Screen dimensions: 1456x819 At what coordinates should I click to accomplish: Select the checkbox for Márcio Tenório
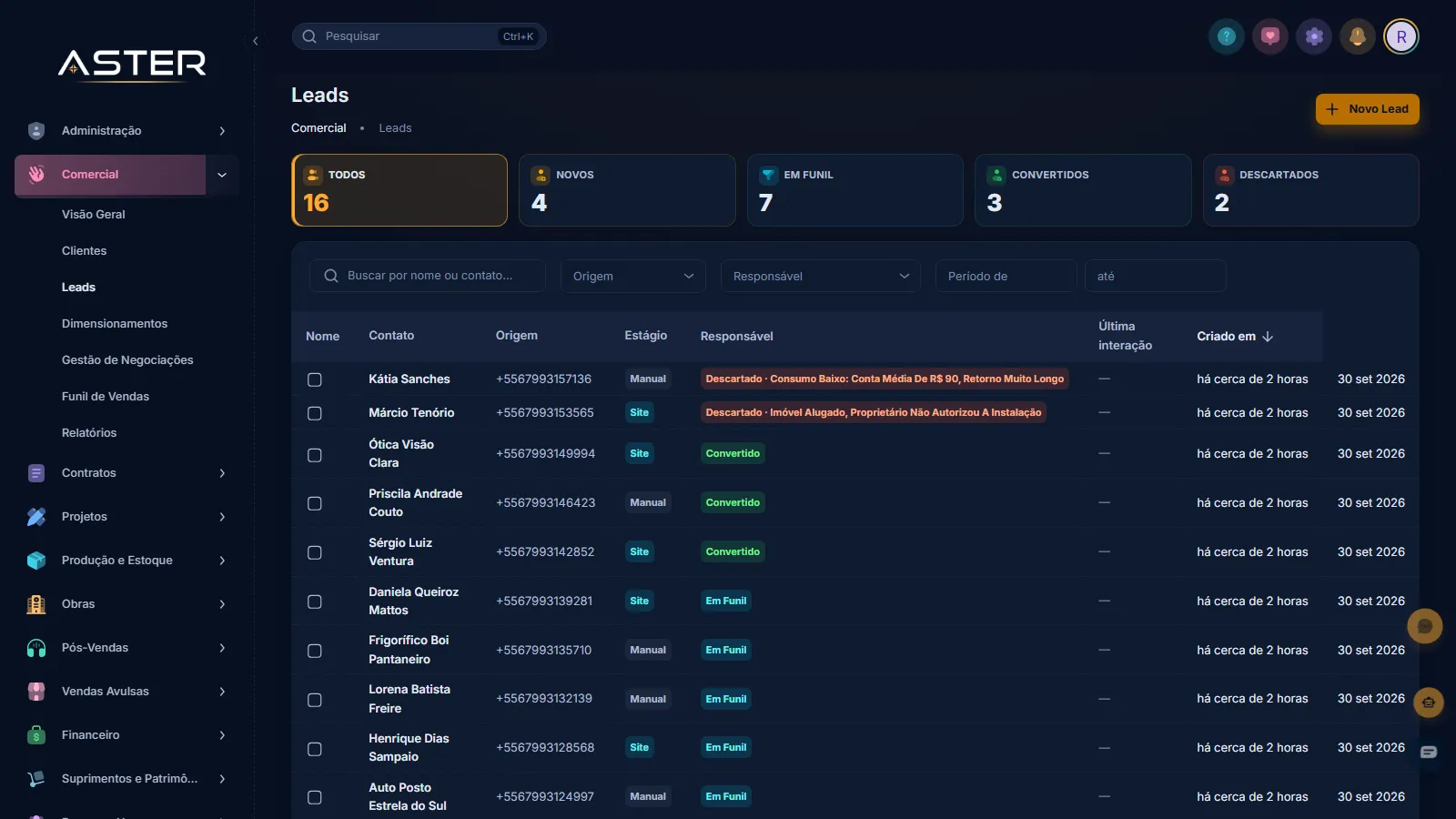(315, 413)
